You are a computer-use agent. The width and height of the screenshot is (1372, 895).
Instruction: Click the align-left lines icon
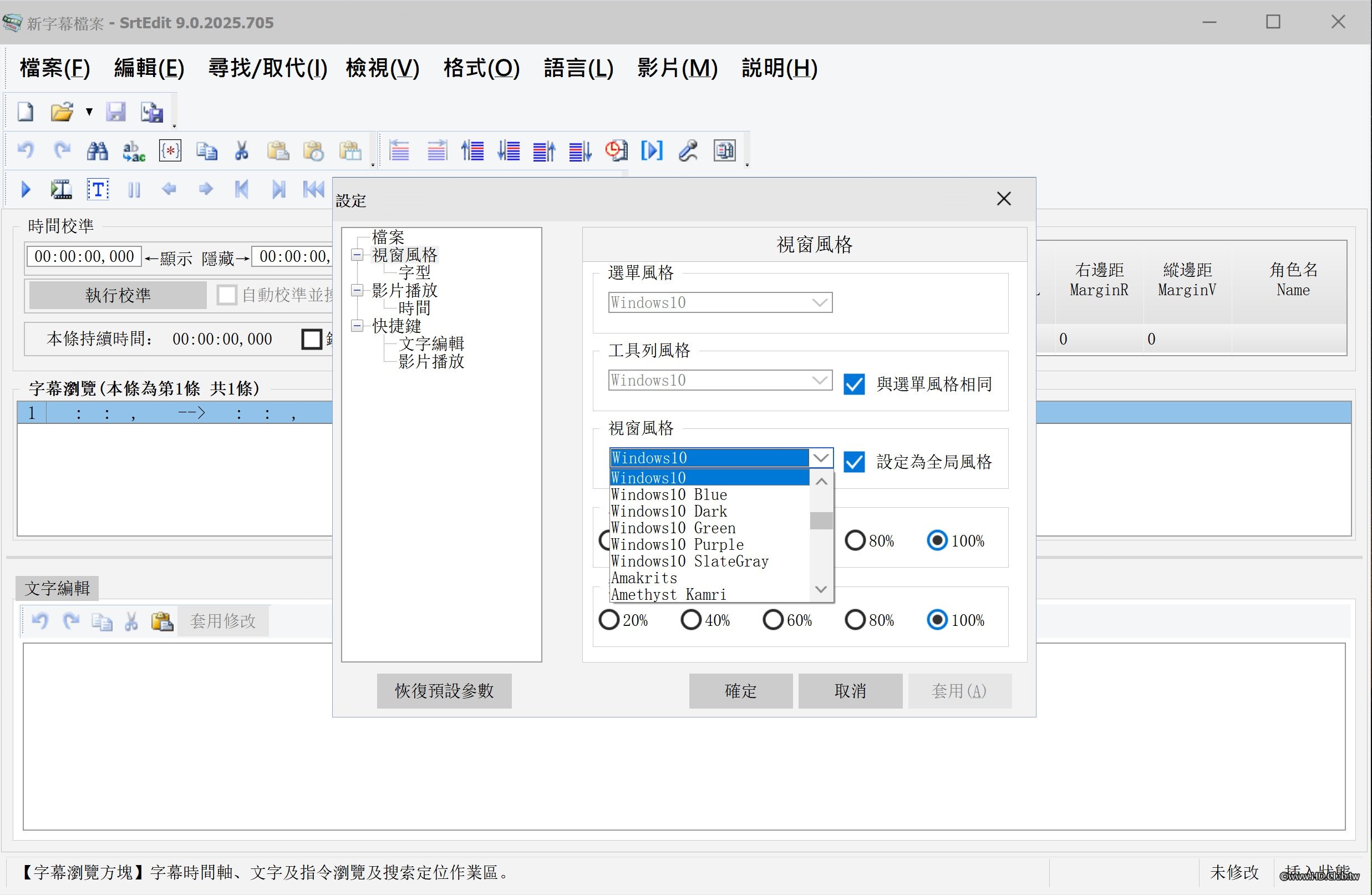(399, 151)
